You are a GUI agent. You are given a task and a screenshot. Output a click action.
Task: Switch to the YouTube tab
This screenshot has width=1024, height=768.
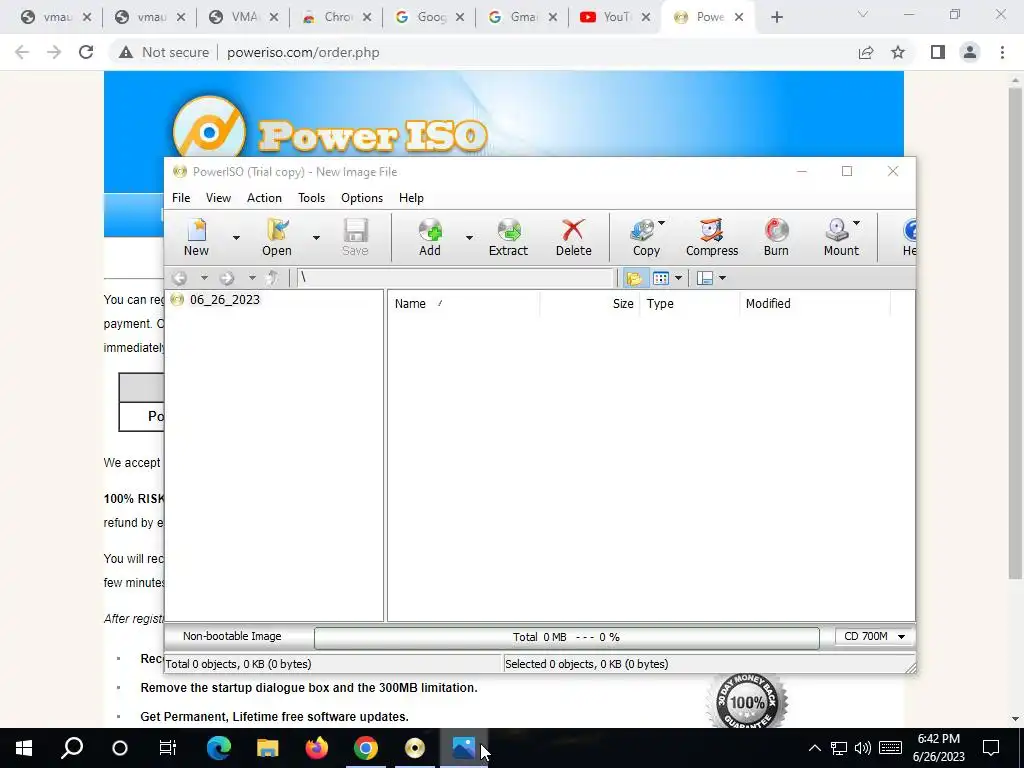coord(615,17)
